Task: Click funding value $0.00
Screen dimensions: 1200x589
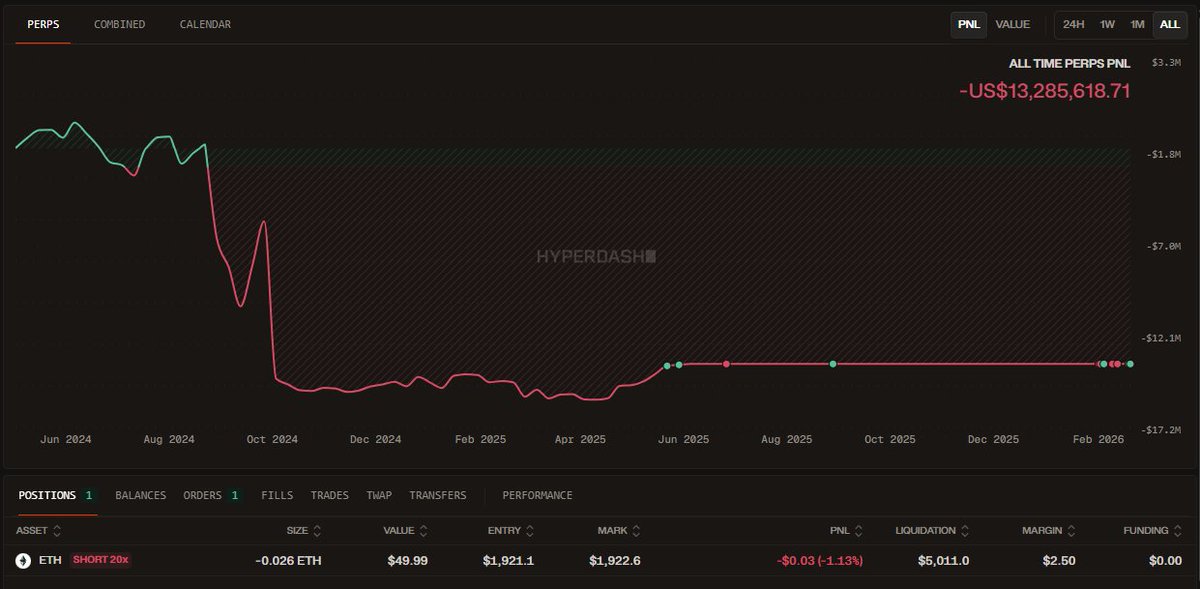Action: point(1165,561)
